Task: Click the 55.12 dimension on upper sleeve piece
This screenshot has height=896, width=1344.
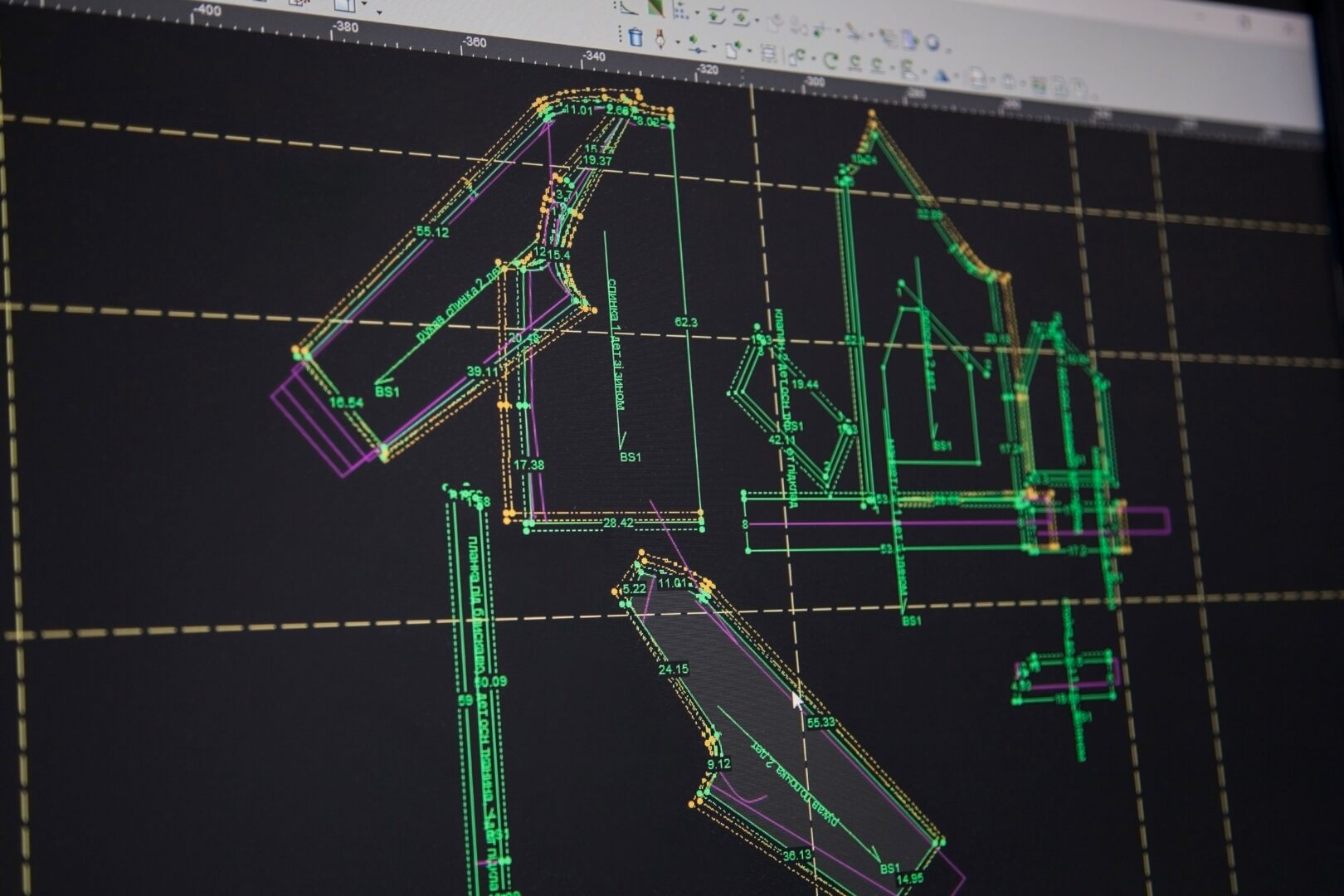Action: [x=432, y=231]
